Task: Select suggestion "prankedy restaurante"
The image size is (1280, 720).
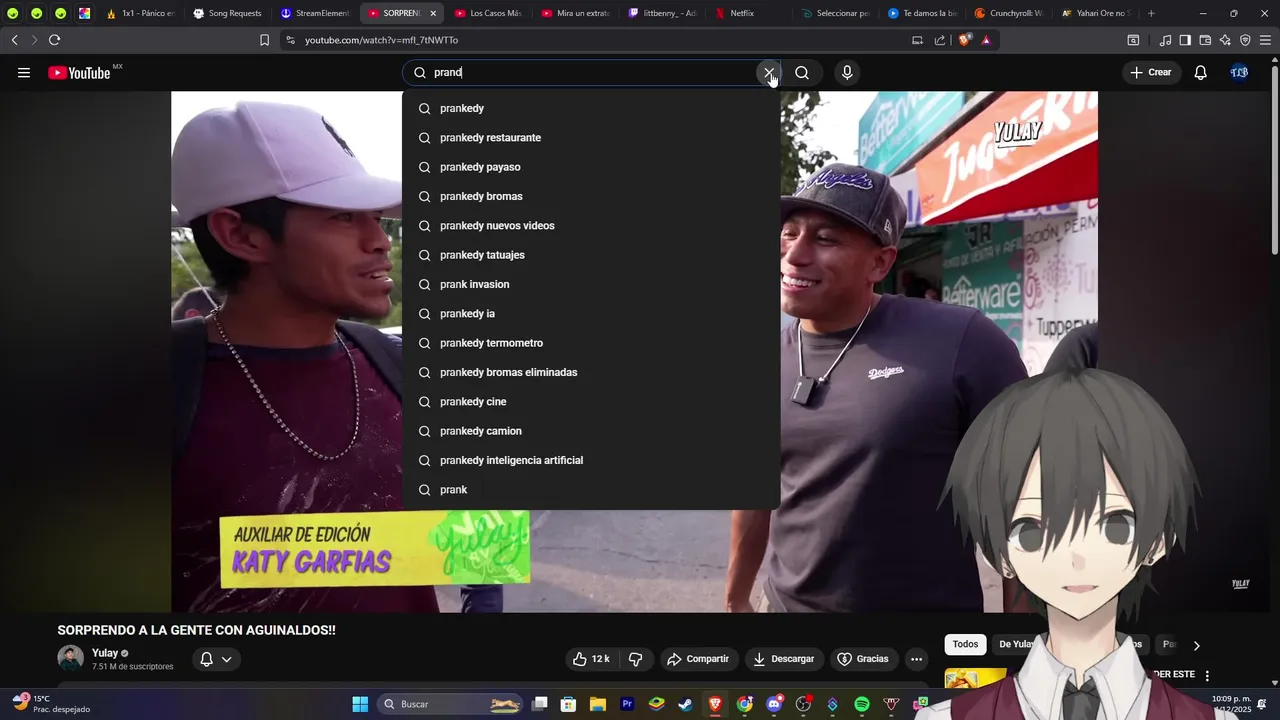Action: 591,138
